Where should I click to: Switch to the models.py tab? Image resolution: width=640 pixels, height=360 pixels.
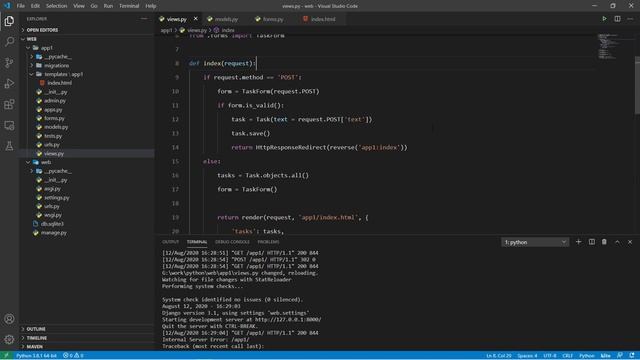point(226,19)
